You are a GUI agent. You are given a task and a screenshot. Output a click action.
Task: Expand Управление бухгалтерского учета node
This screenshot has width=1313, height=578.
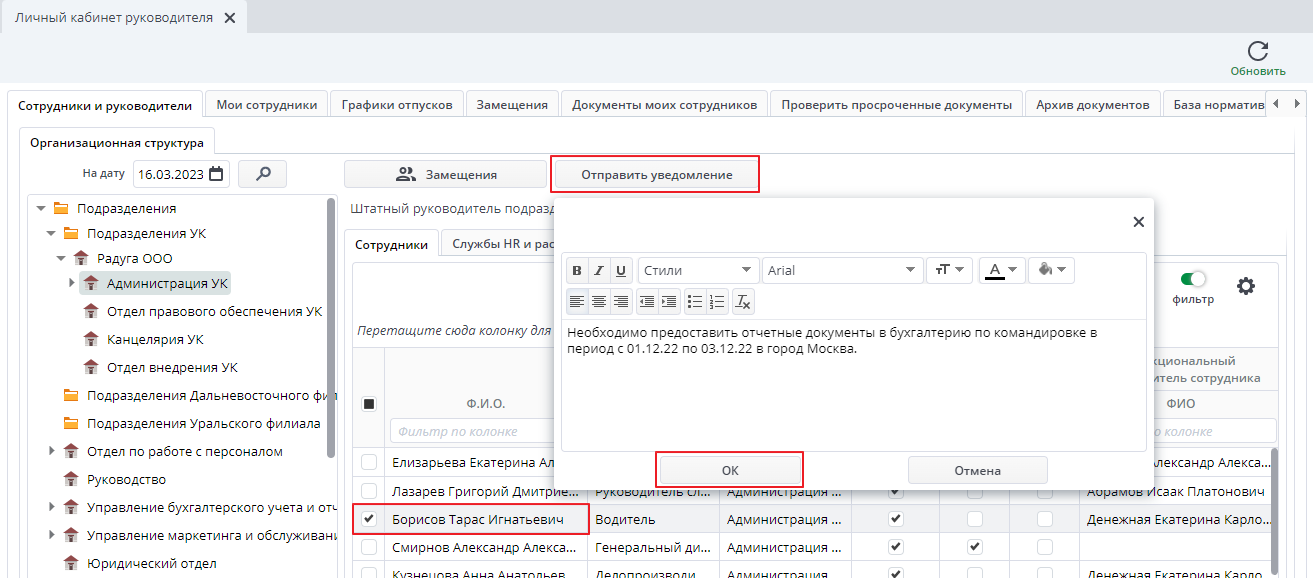point(51,507)
